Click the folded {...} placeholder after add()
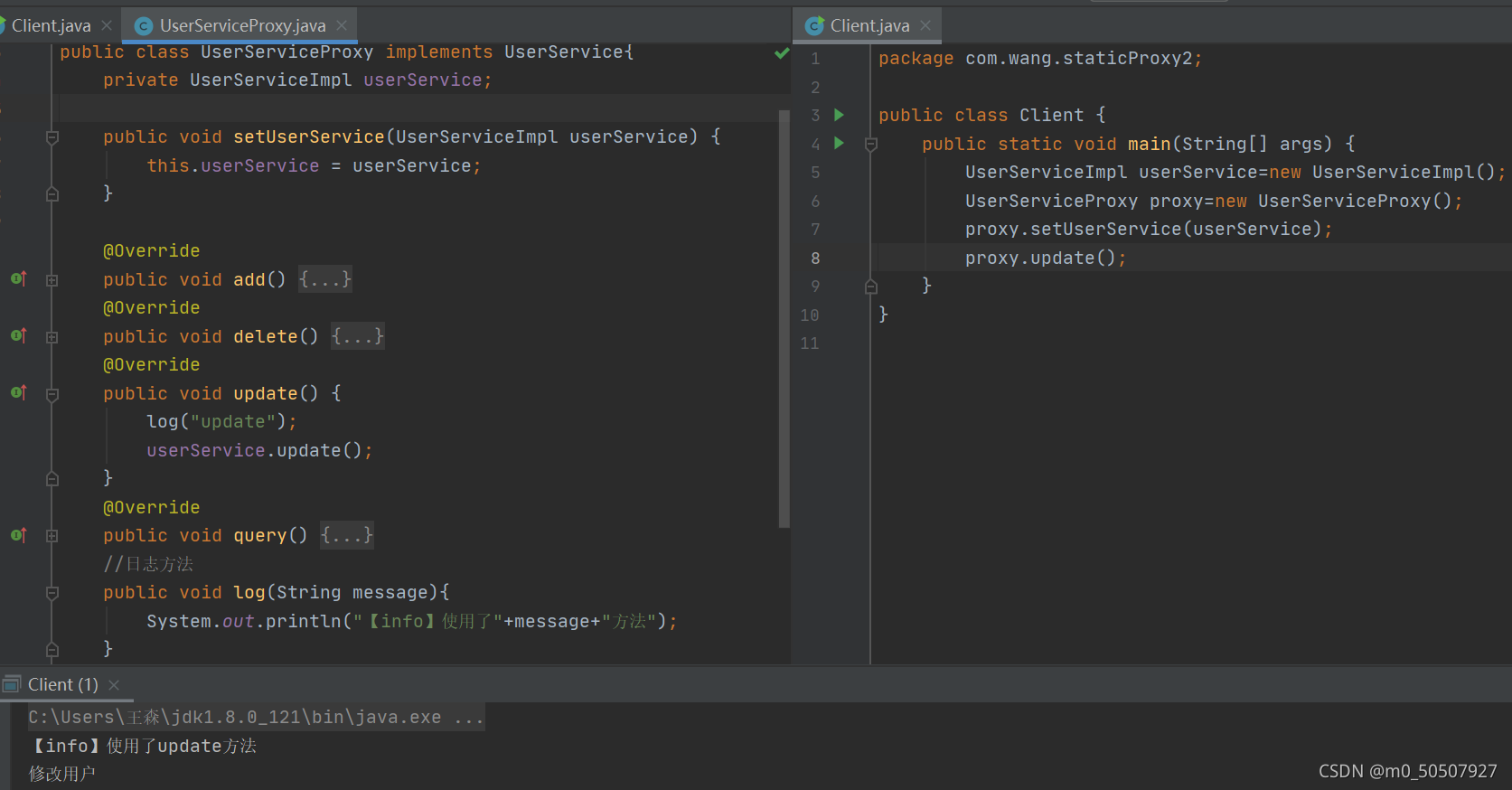 [325, 279]
